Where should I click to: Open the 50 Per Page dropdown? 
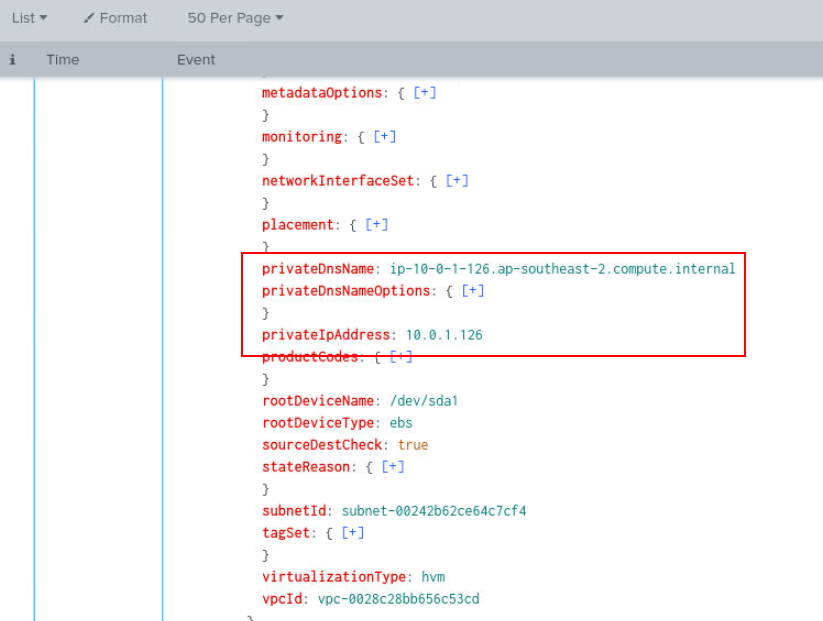pyautogui.click(x=235, y=18)
